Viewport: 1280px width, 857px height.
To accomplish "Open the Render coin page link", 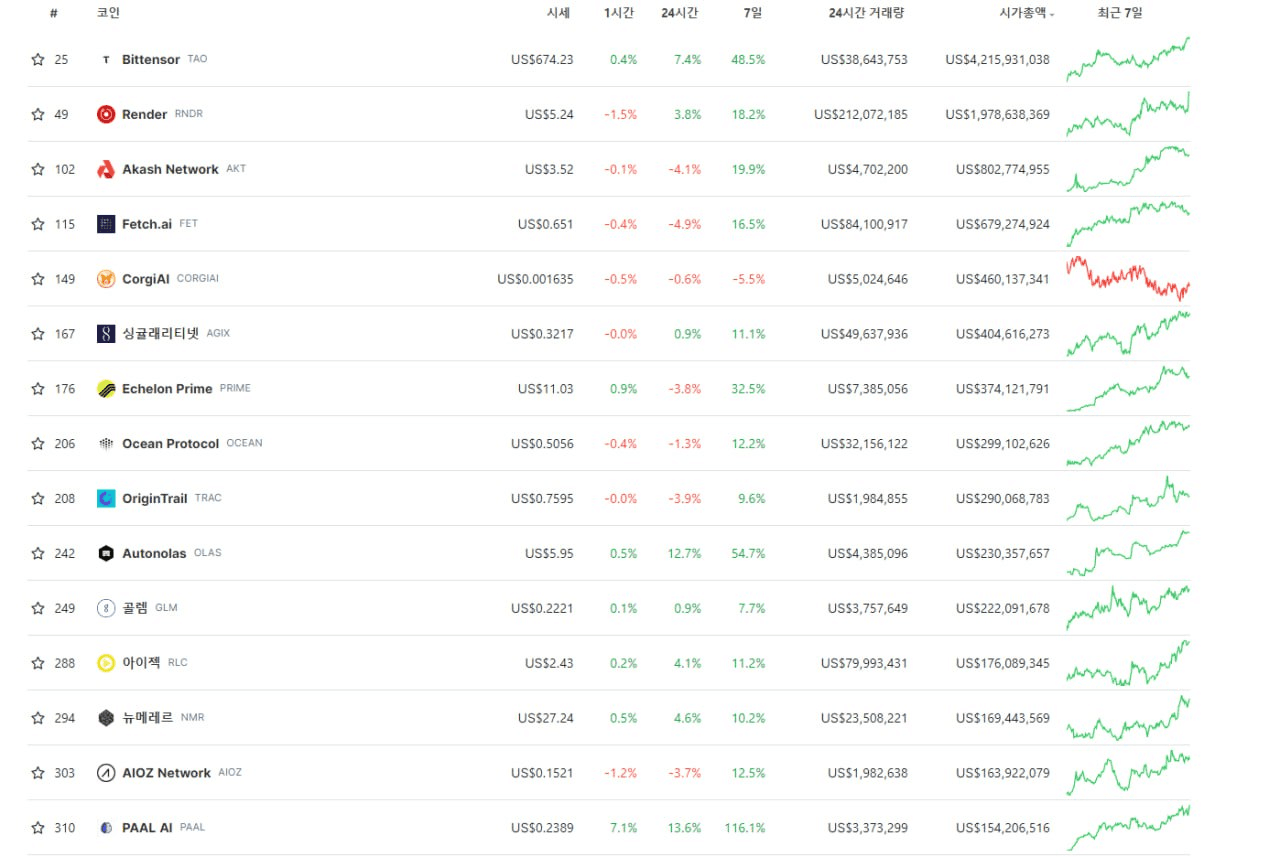I will 144,115.
